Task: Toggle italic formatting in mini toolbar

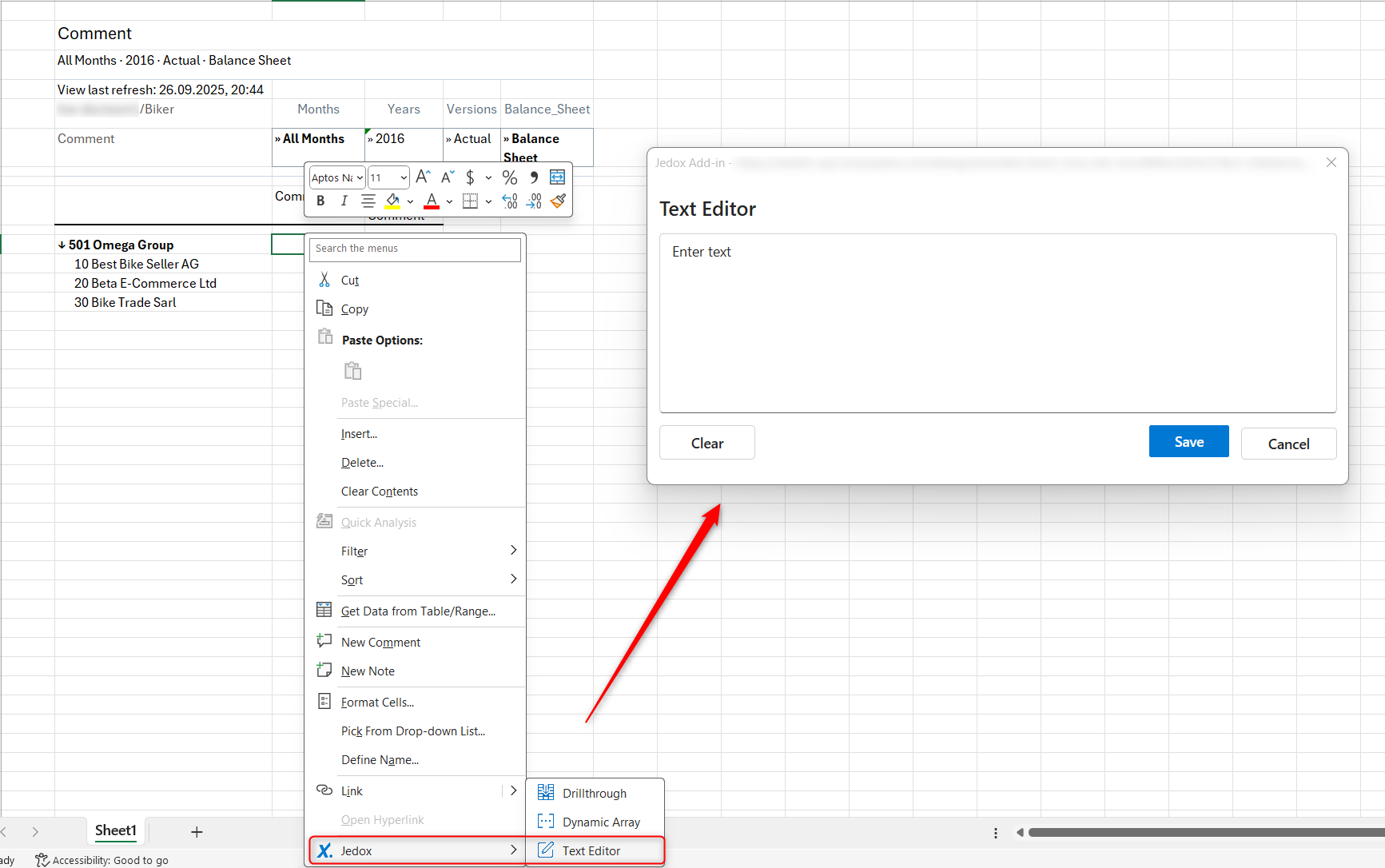Action: [x=344, y=201]
